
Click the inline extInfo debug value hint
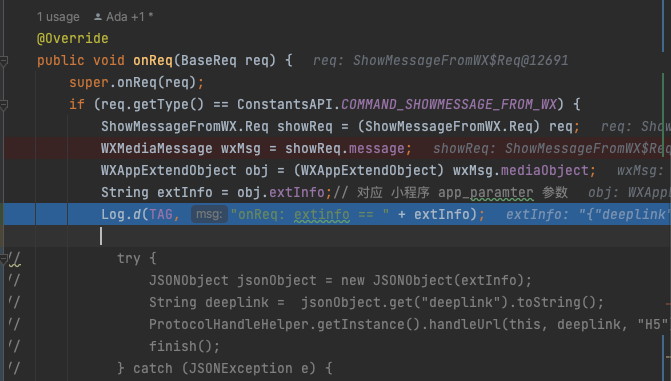(587, 214)
